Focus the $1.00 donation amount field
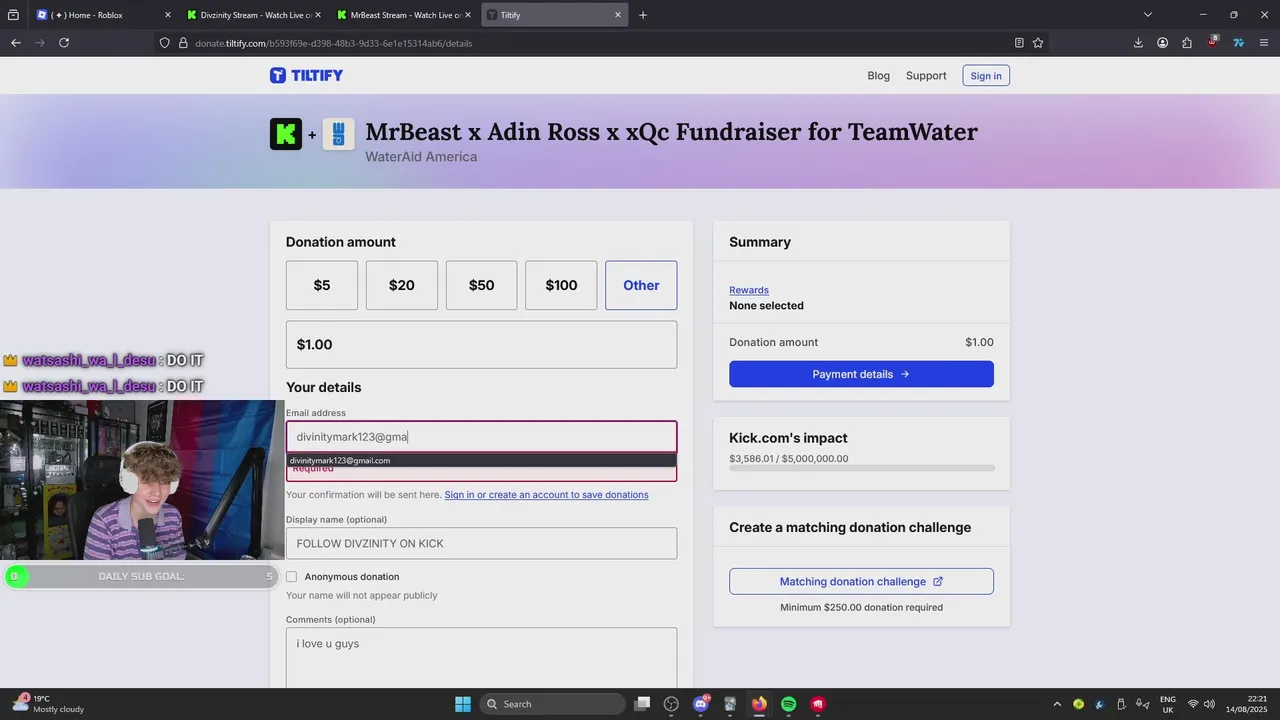The image size is (1280, 720). 481,344
